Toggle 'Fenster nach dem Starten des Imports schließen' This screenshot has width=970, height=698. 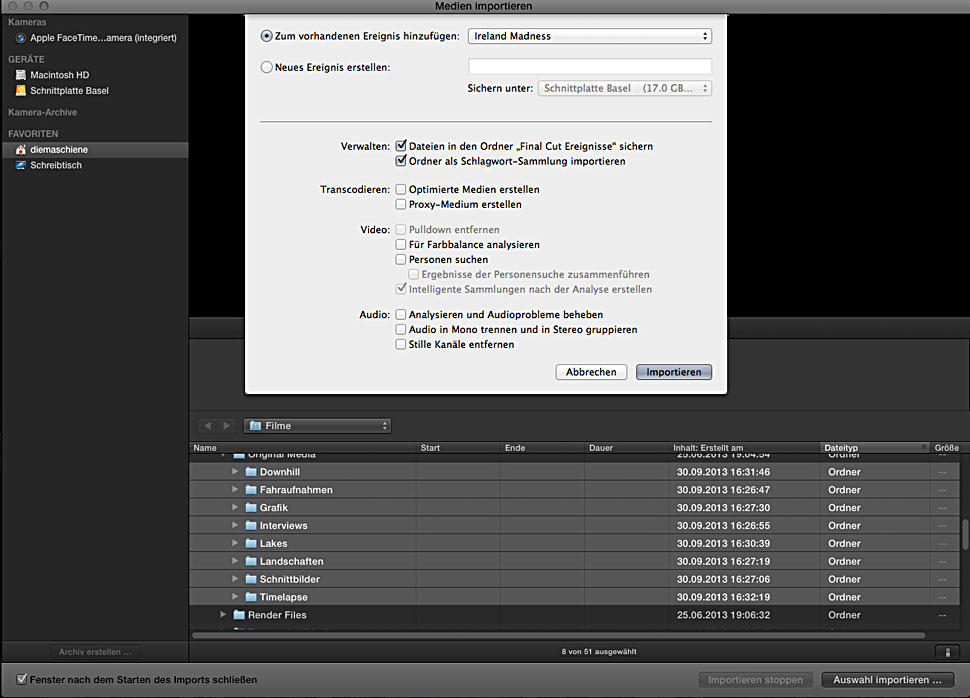click(22, 679)
